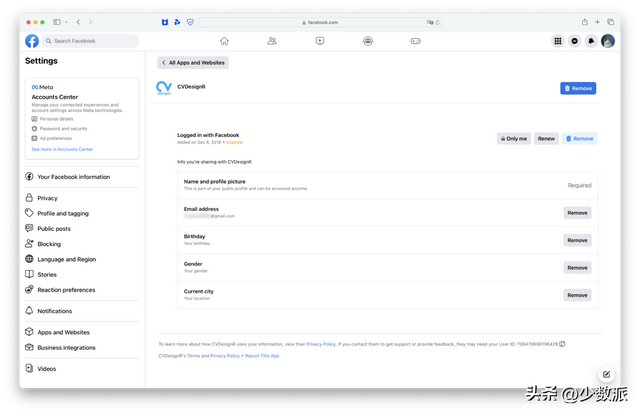640x414 pixels.
Task: Remove Email address sharing
Action: 577,213
